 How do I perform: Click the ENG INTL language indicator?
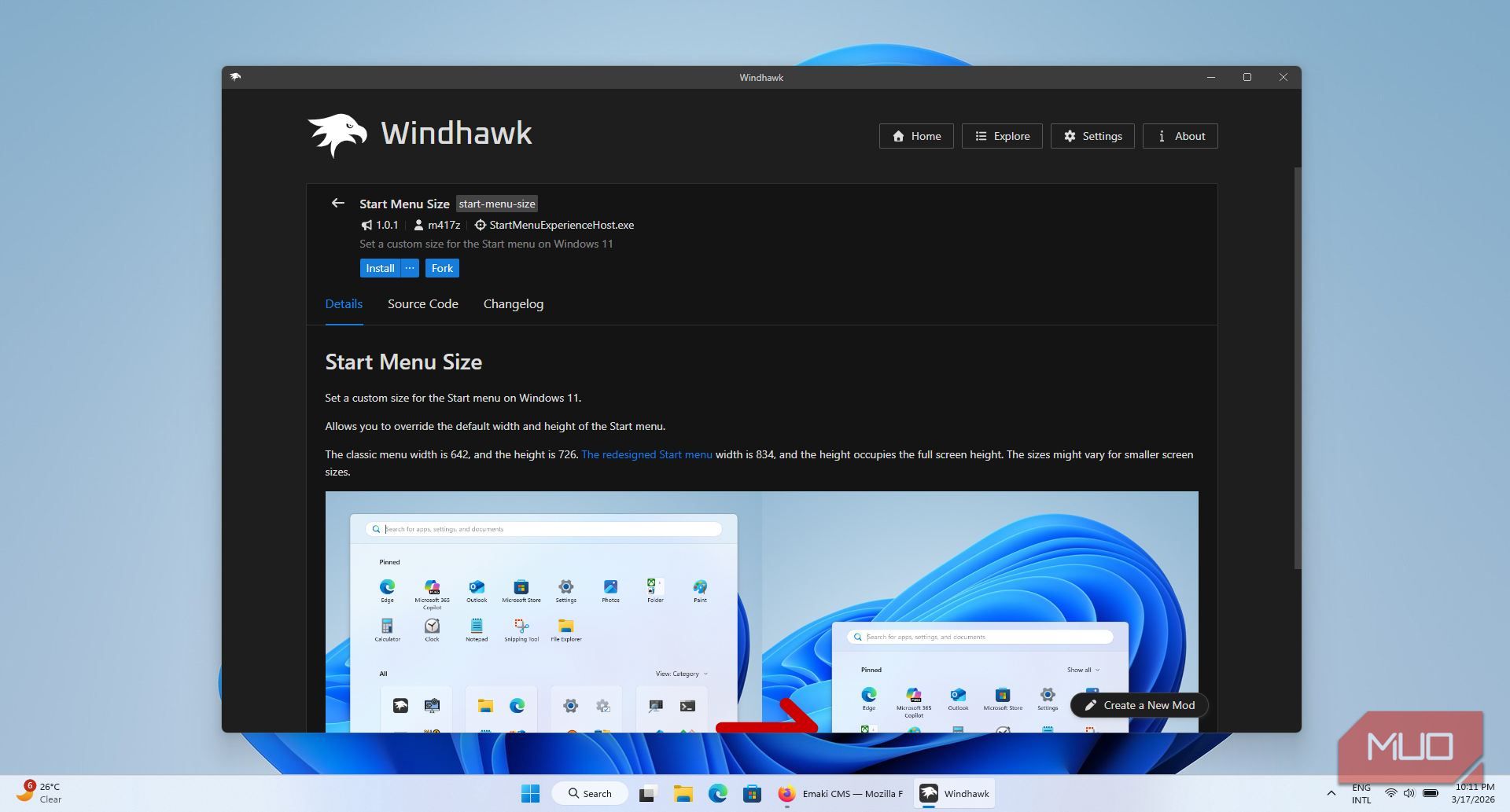(1361, 793)
